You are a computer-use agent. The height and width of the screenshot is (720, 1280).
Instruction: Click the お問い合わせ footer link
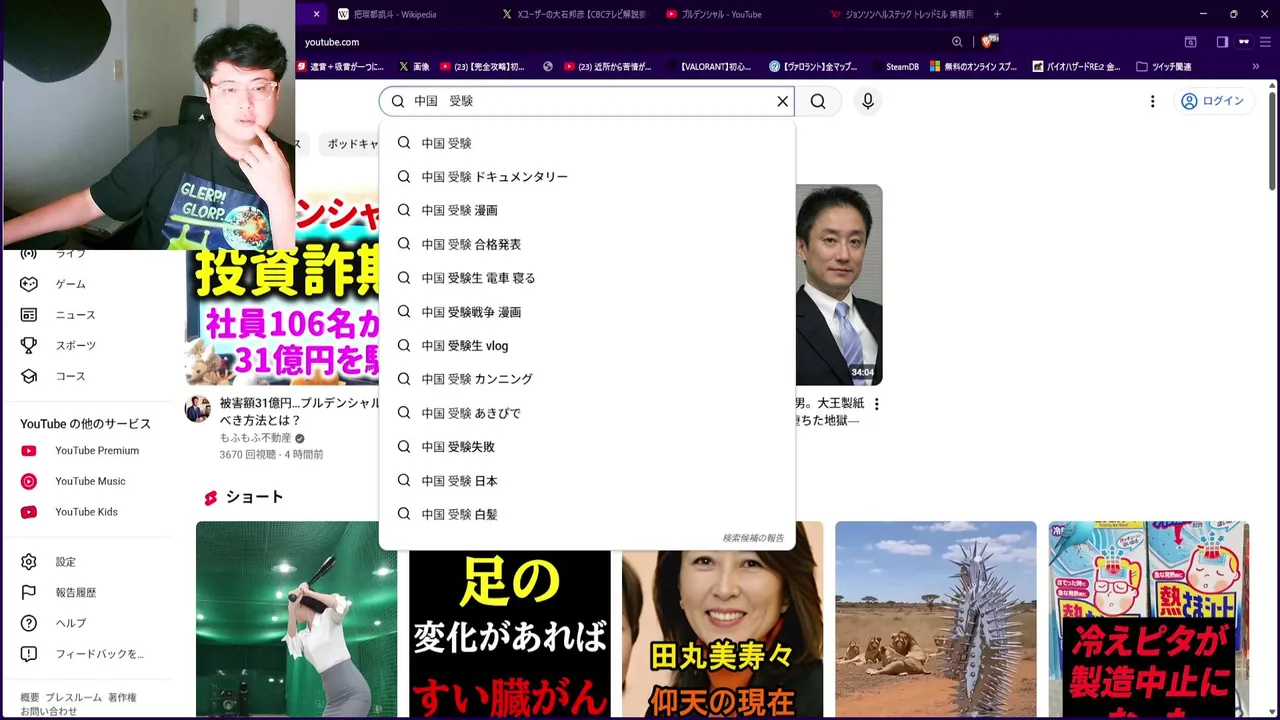[x=48, y=711]
